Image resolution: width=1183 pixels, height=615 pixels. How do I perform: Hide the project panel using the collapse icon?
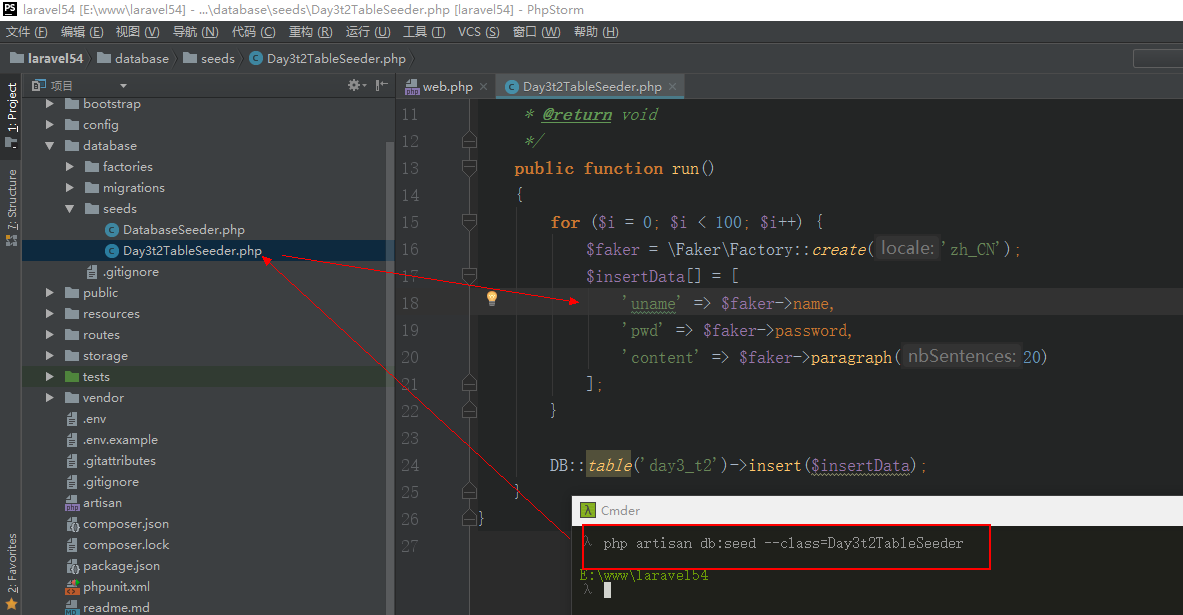coord(381,86)
